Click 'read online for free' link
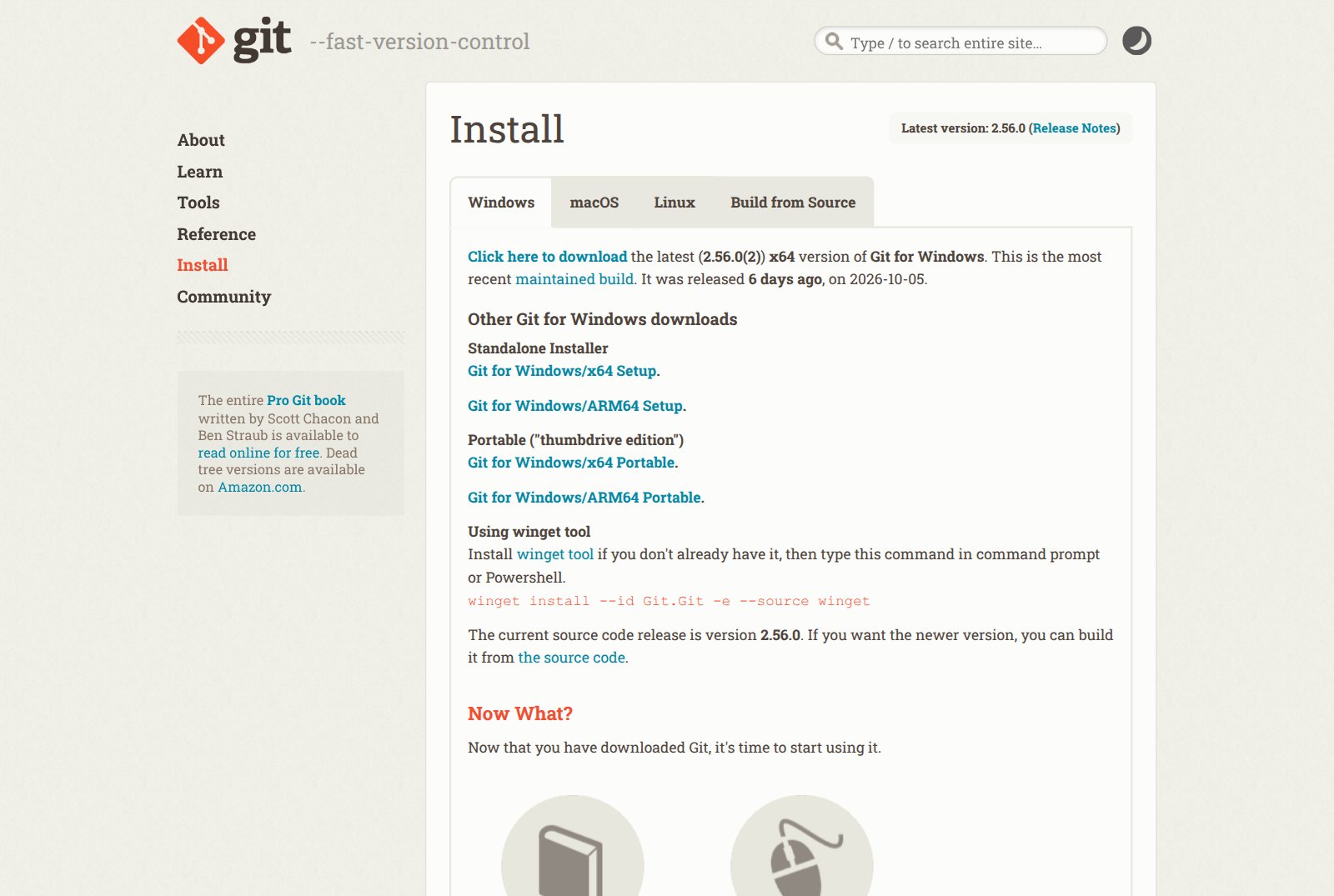The image size is (1334, 896). (258, 453)
